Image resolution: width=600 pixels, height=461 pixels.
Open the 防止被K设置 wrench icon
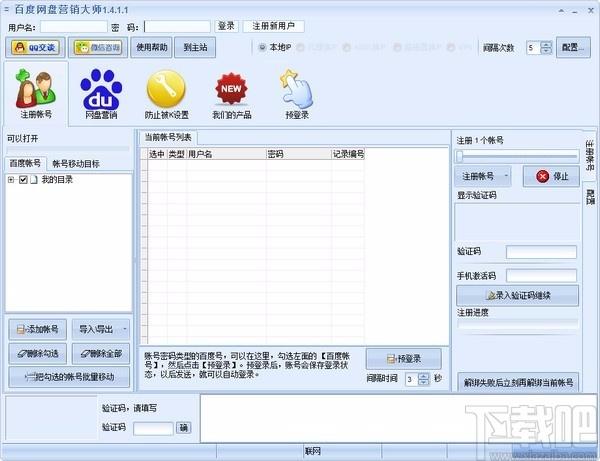coord(166,94)
